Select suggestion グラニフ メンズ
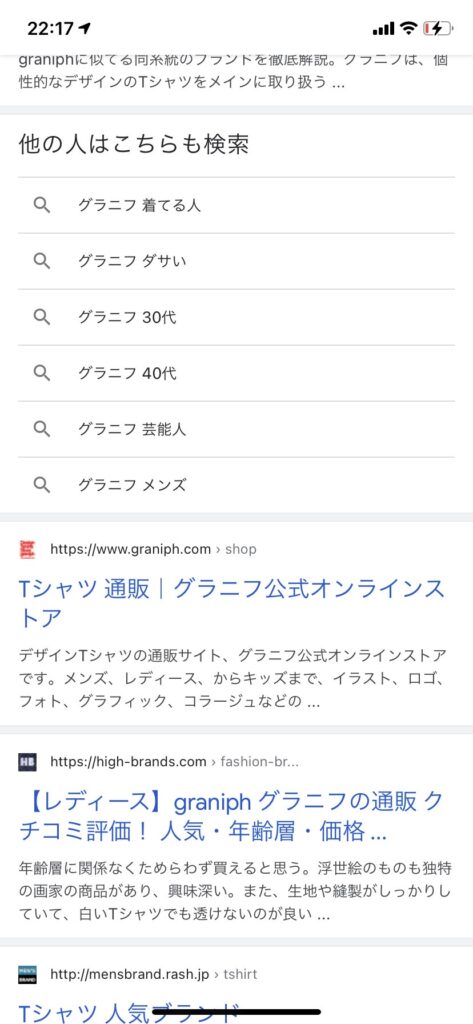The height and width of the screenshot is (1024, 473). tap(236, 485)
